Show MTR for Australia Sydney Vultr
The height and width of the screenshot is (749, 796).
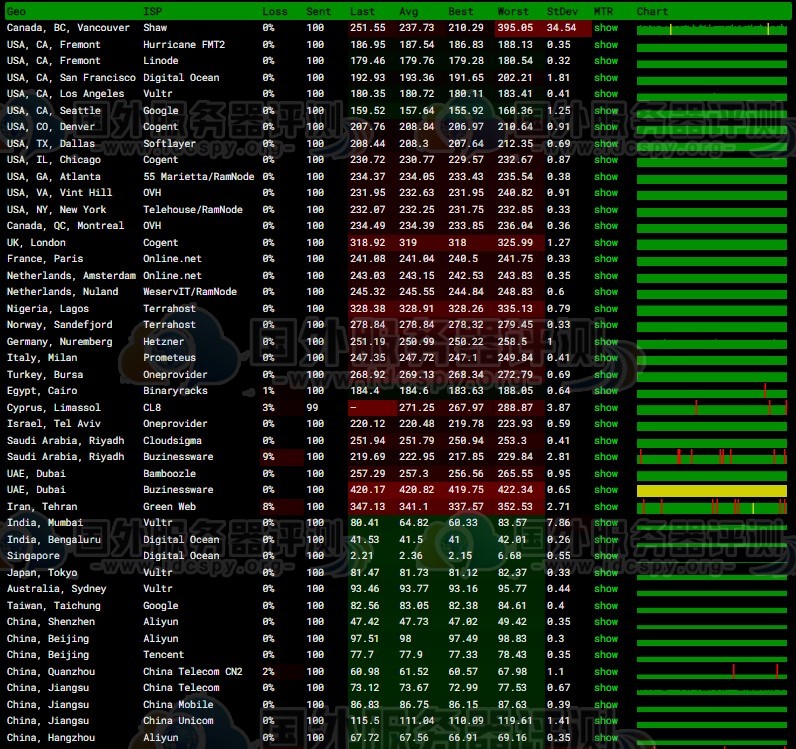coord(606,589)
